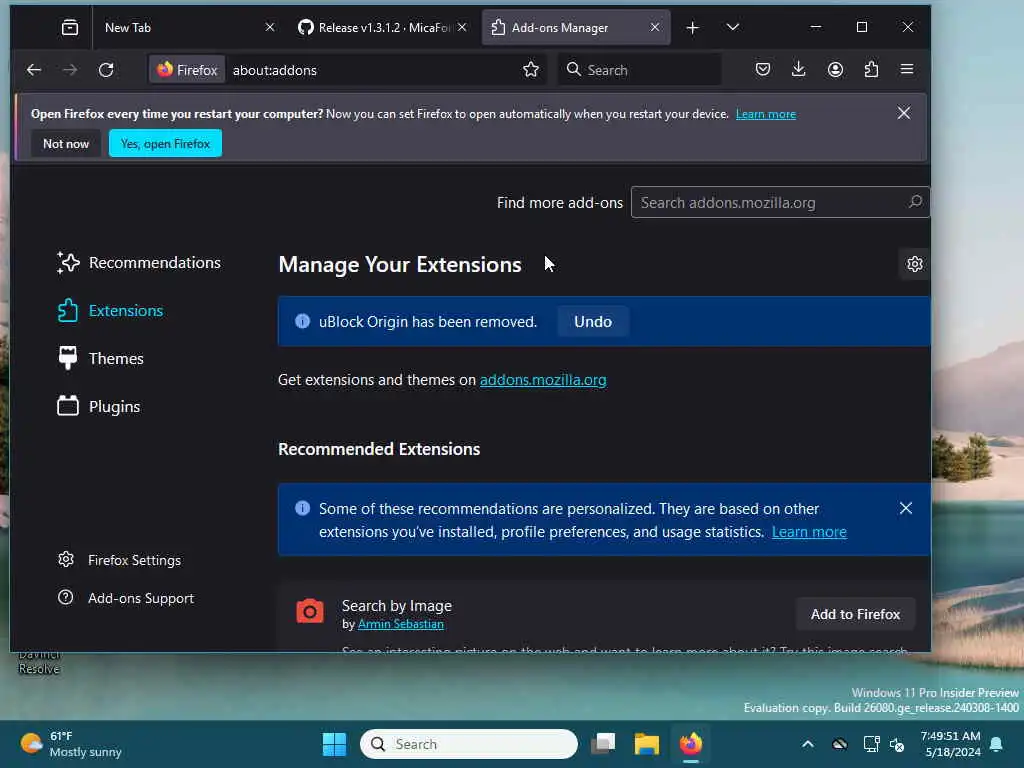Open volume muted tray icon

coord(897,744)
